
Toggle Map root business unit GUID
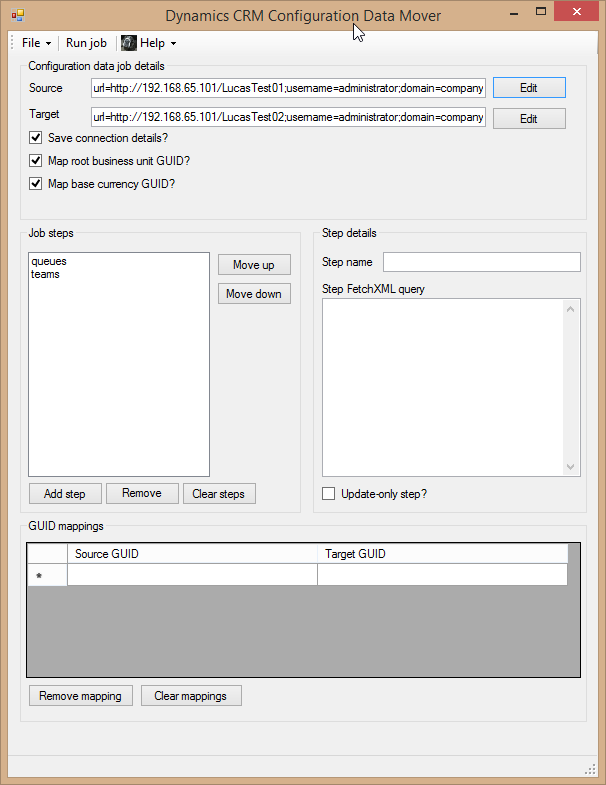click(x=35, y=161)
